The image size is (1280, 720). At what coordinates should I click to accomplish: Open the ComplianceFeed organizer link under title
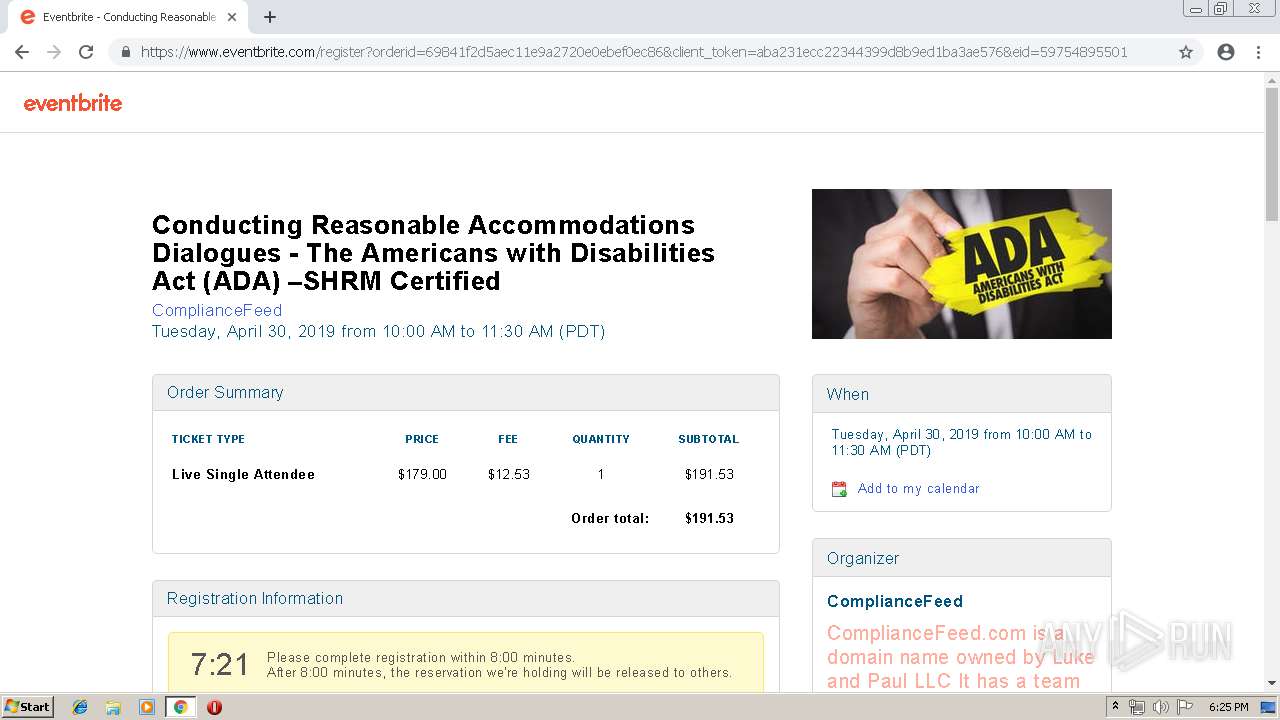pos(217,310)
